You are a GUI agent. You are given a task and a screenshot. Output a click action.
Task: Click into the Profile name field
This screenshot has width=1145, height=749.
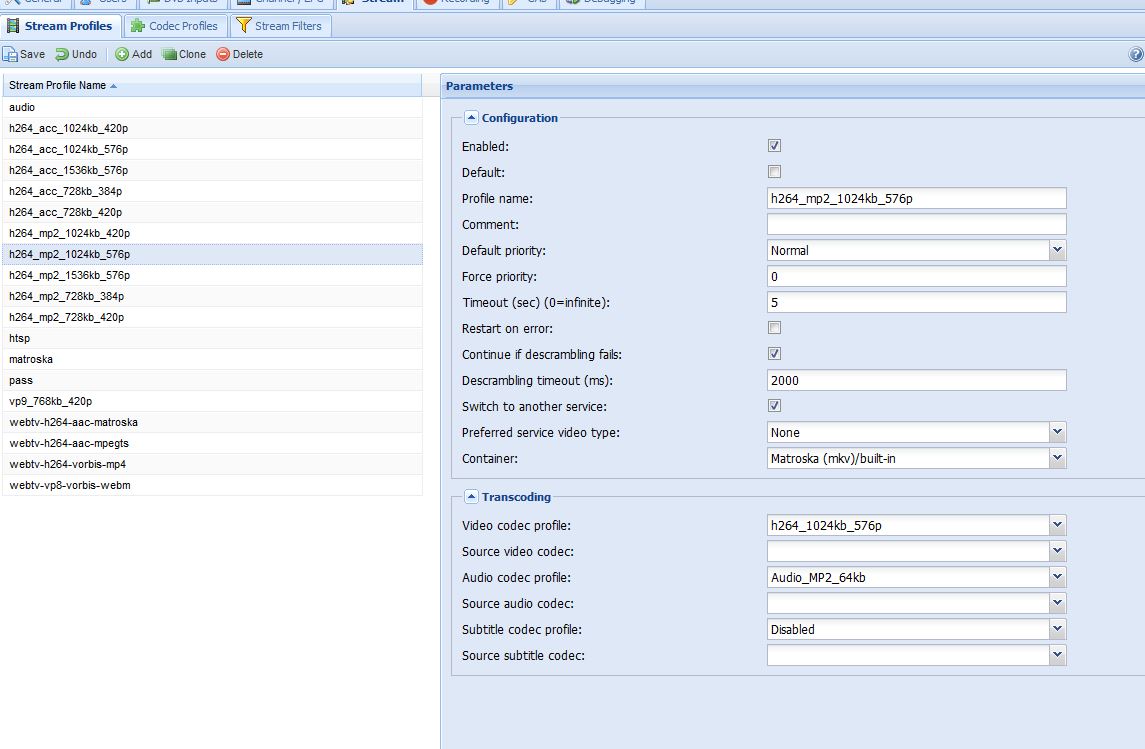(916, 199)
